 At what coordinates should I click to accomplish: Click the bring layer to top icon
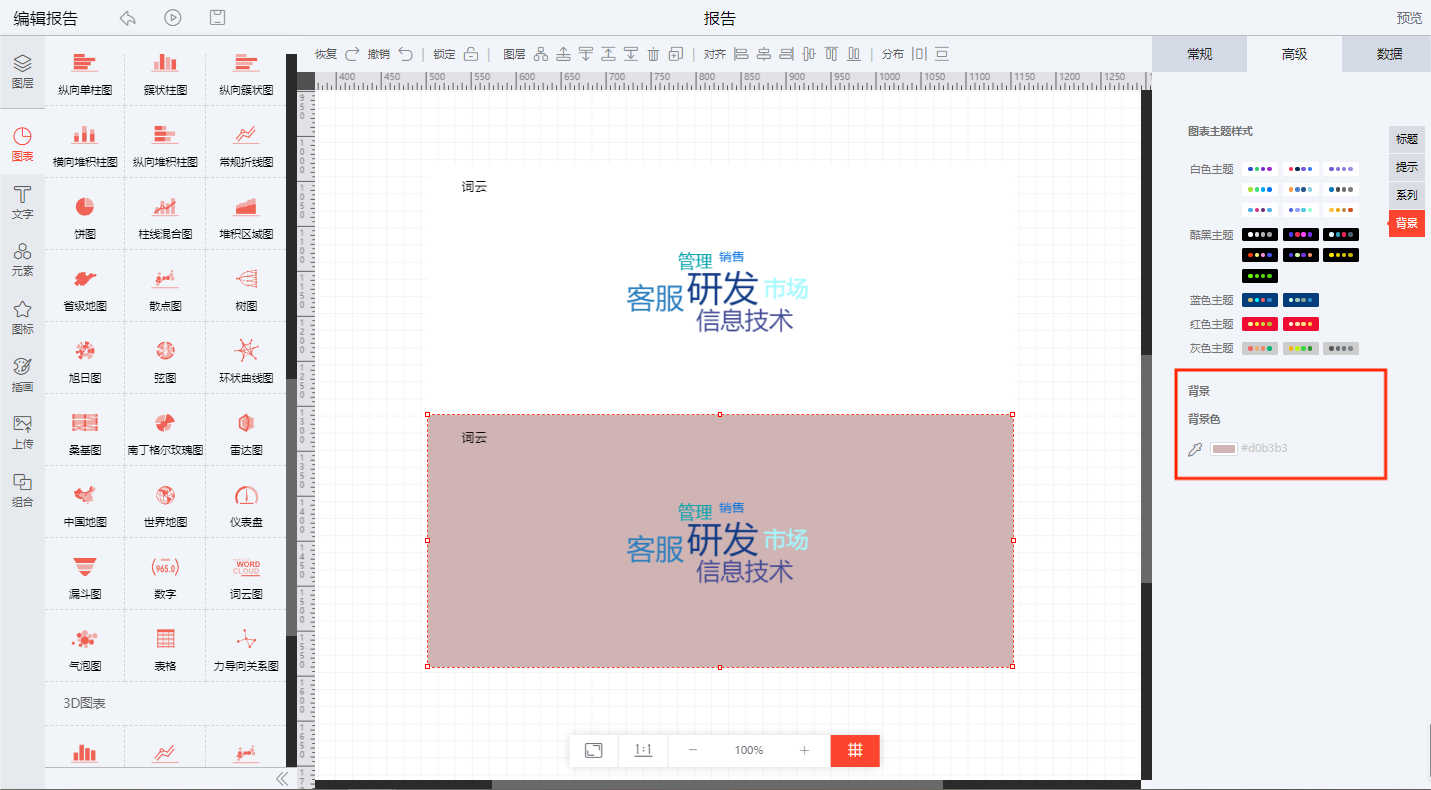(x=608, y=54)
